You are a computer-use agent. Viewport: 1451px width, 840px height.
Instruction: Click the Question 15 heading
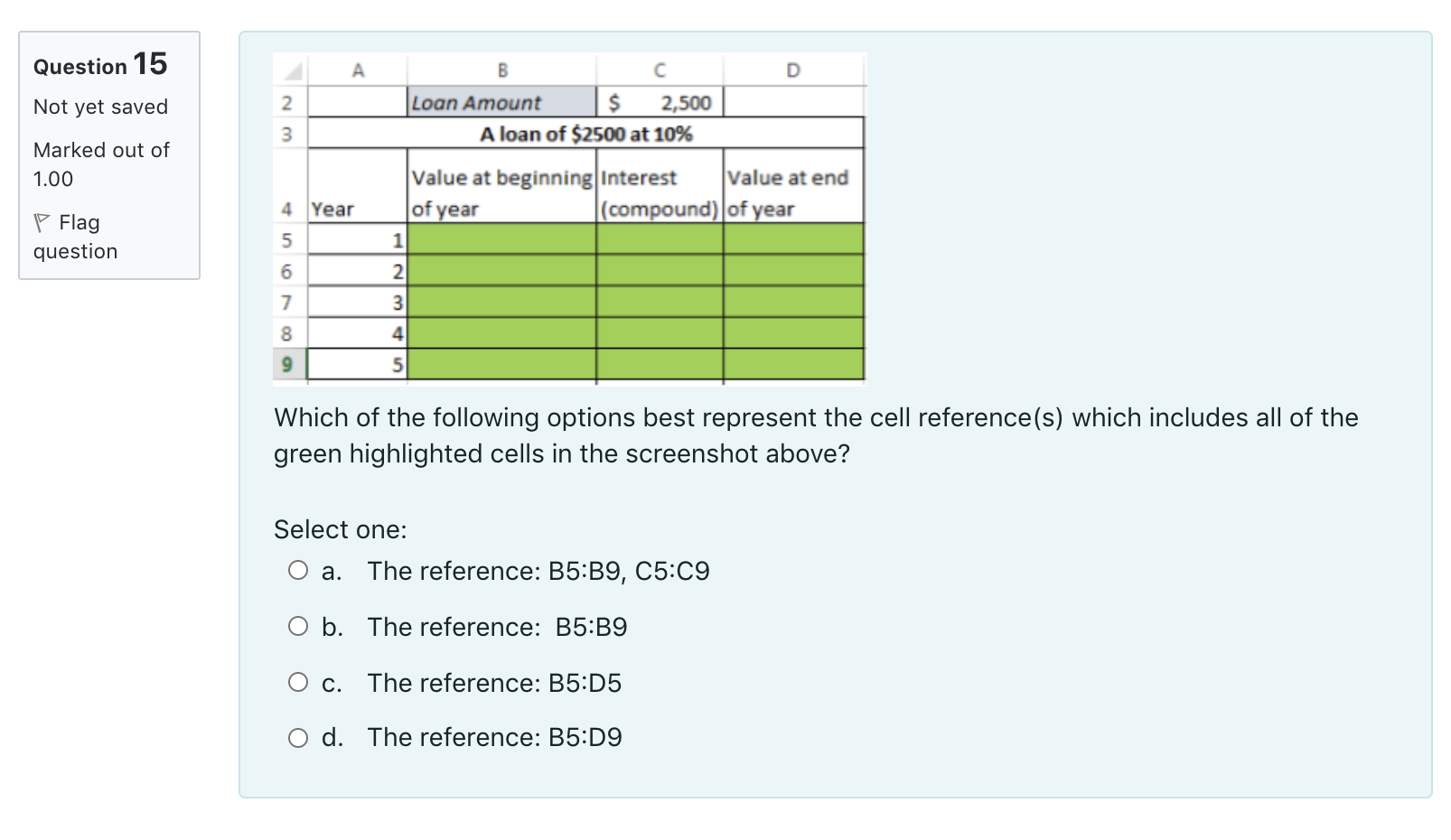tap(99, 64)
